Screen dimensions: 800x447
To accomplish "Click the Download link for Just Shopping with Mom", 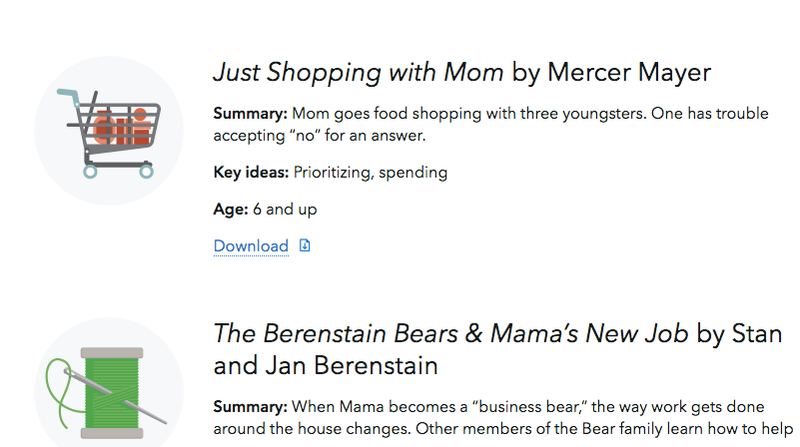I will (251, 246).
